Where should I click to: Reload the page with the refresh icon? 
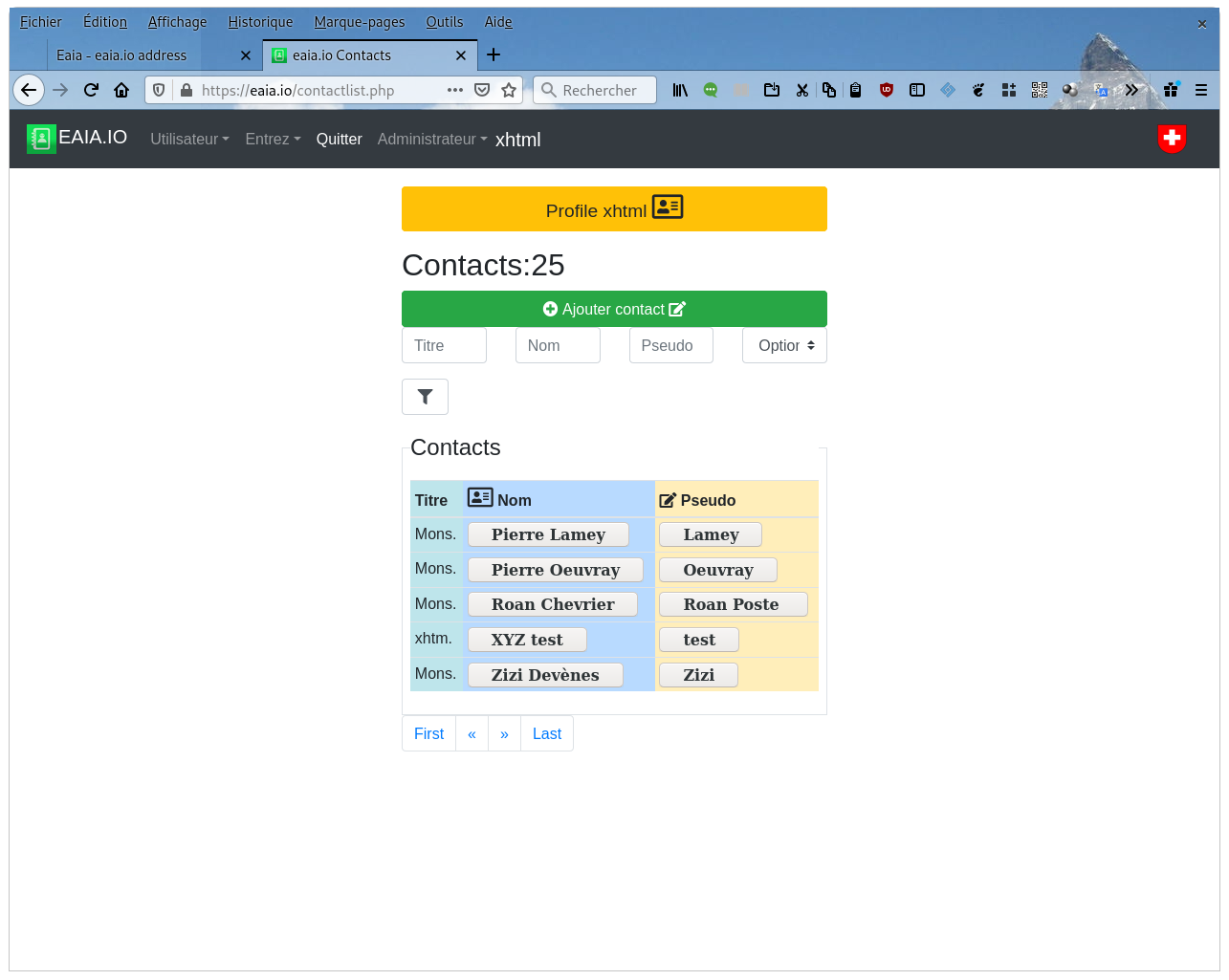coord(91,90)
